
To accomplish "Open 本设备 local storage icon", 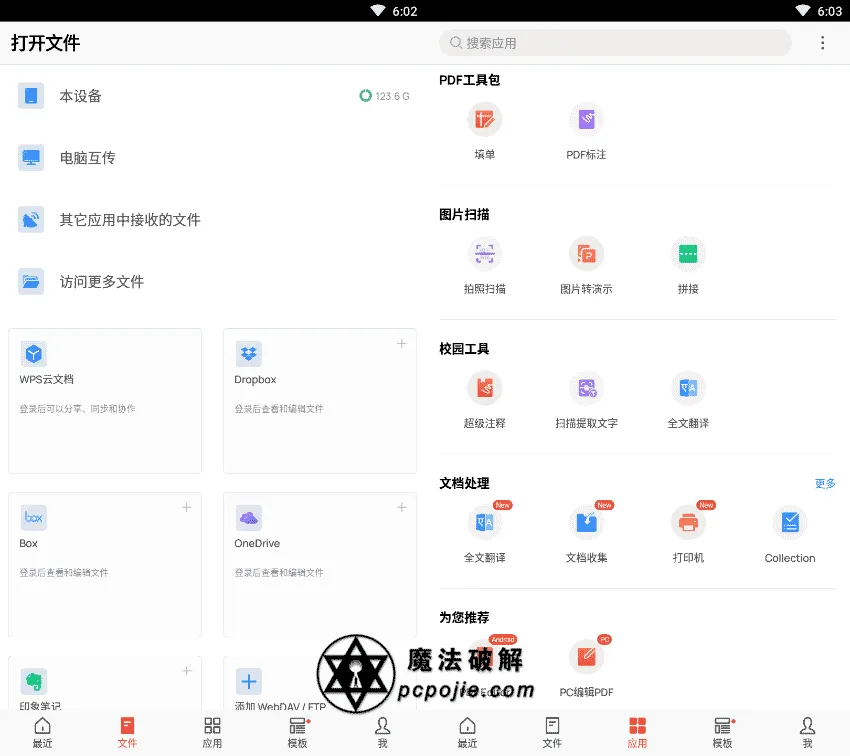I will [x=31, y=96].
